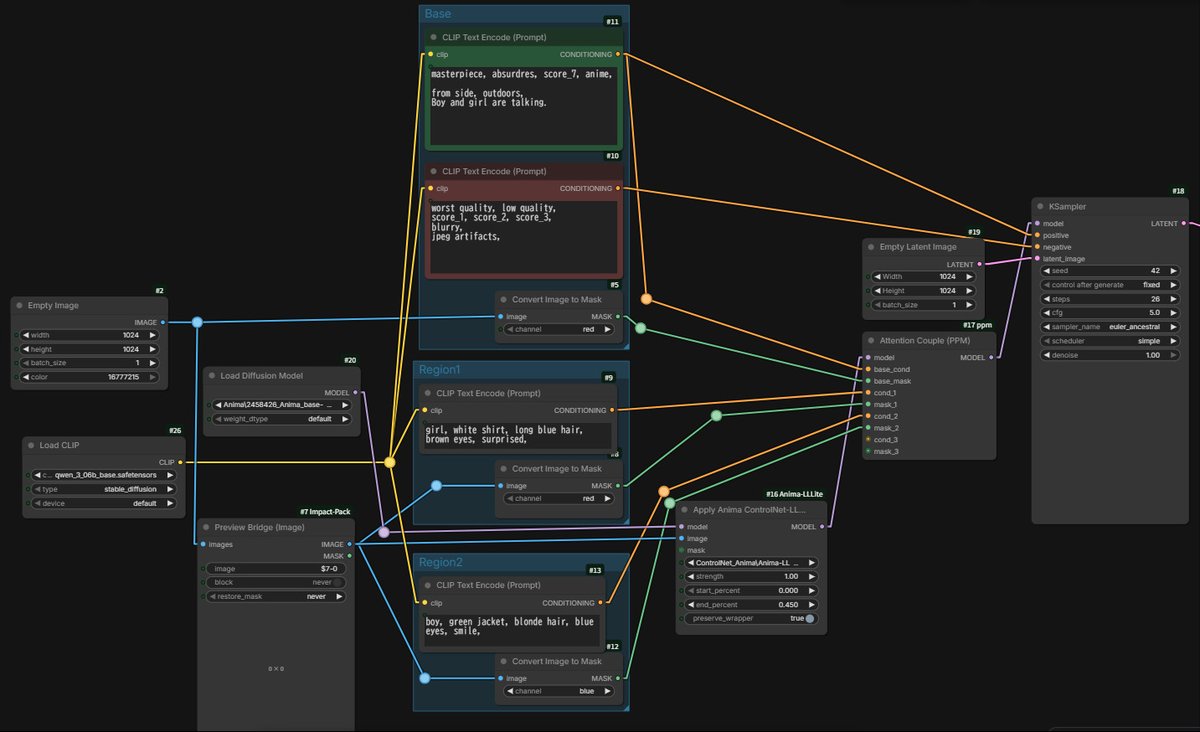This screenshot has height=732, width=1200.
Task: Collapse the Attention Couple (PPM) node dot
Action: coord(871,340)
